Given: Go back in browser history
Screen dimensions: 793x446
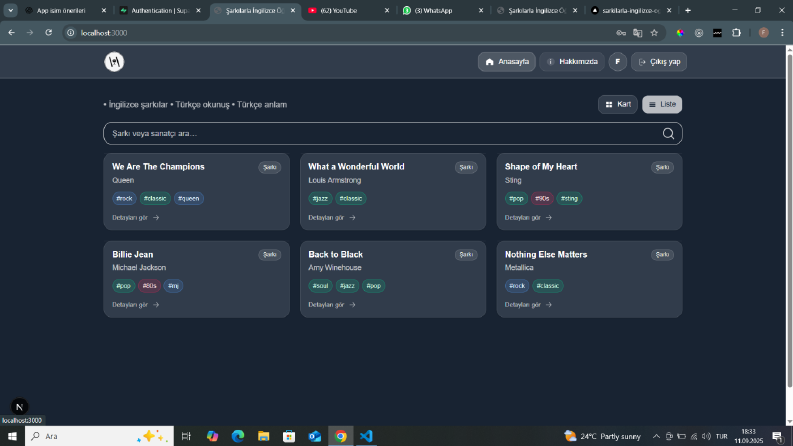Looking at the screenshot, I should coord(11,33).
